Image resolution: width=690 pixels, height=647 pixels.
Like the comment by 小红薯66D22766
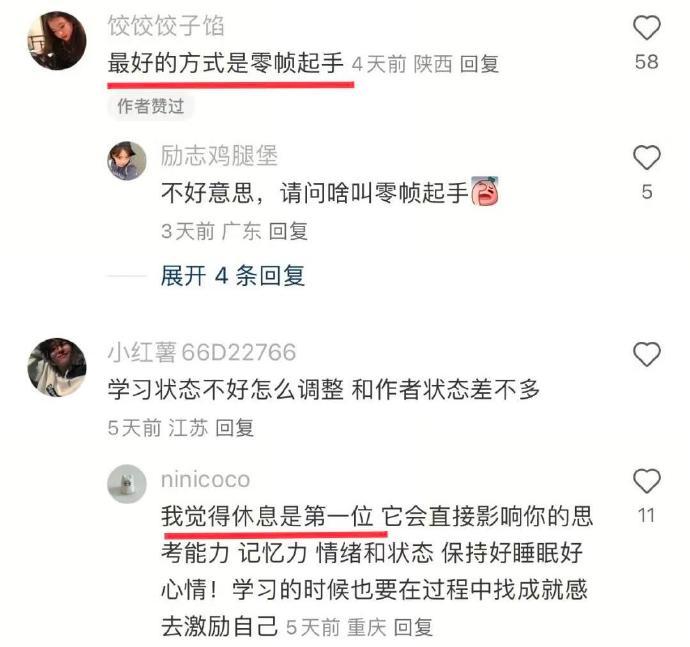click(x=646, y=354)
